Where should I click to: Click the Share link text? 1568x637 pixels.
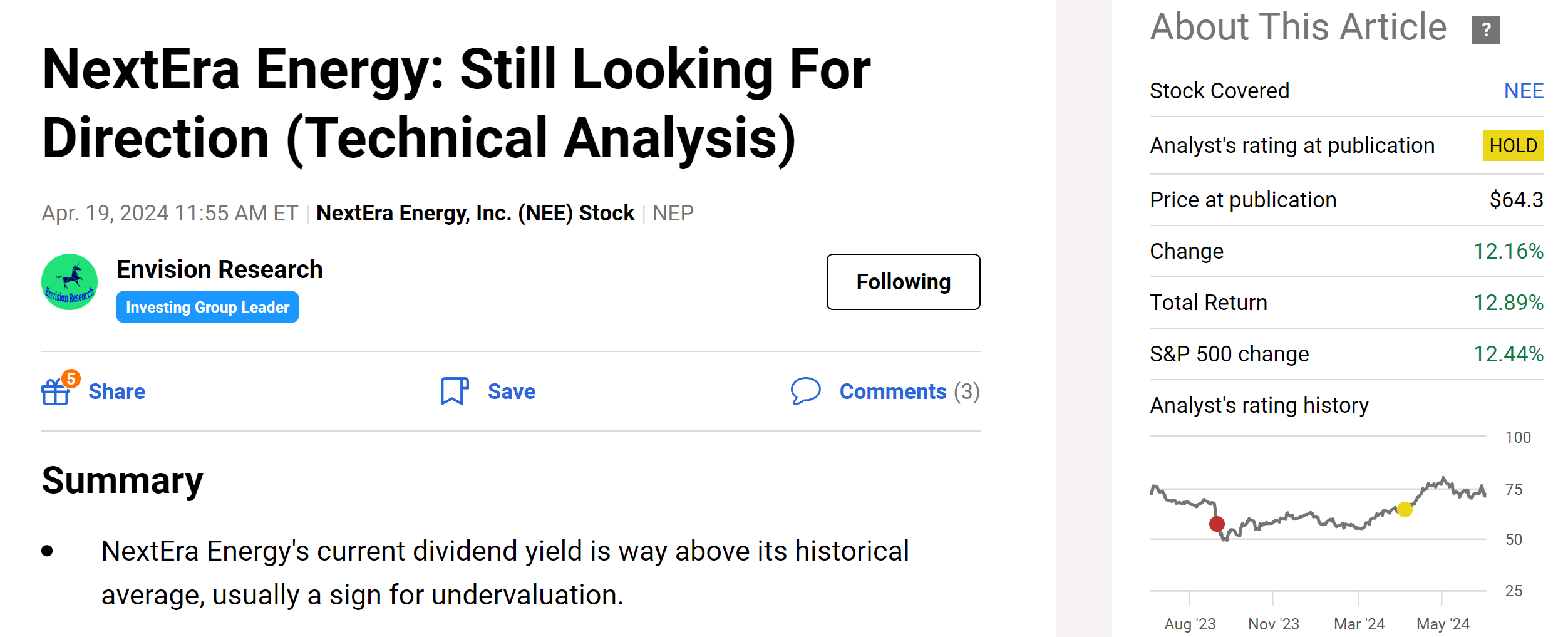[116, 391]
